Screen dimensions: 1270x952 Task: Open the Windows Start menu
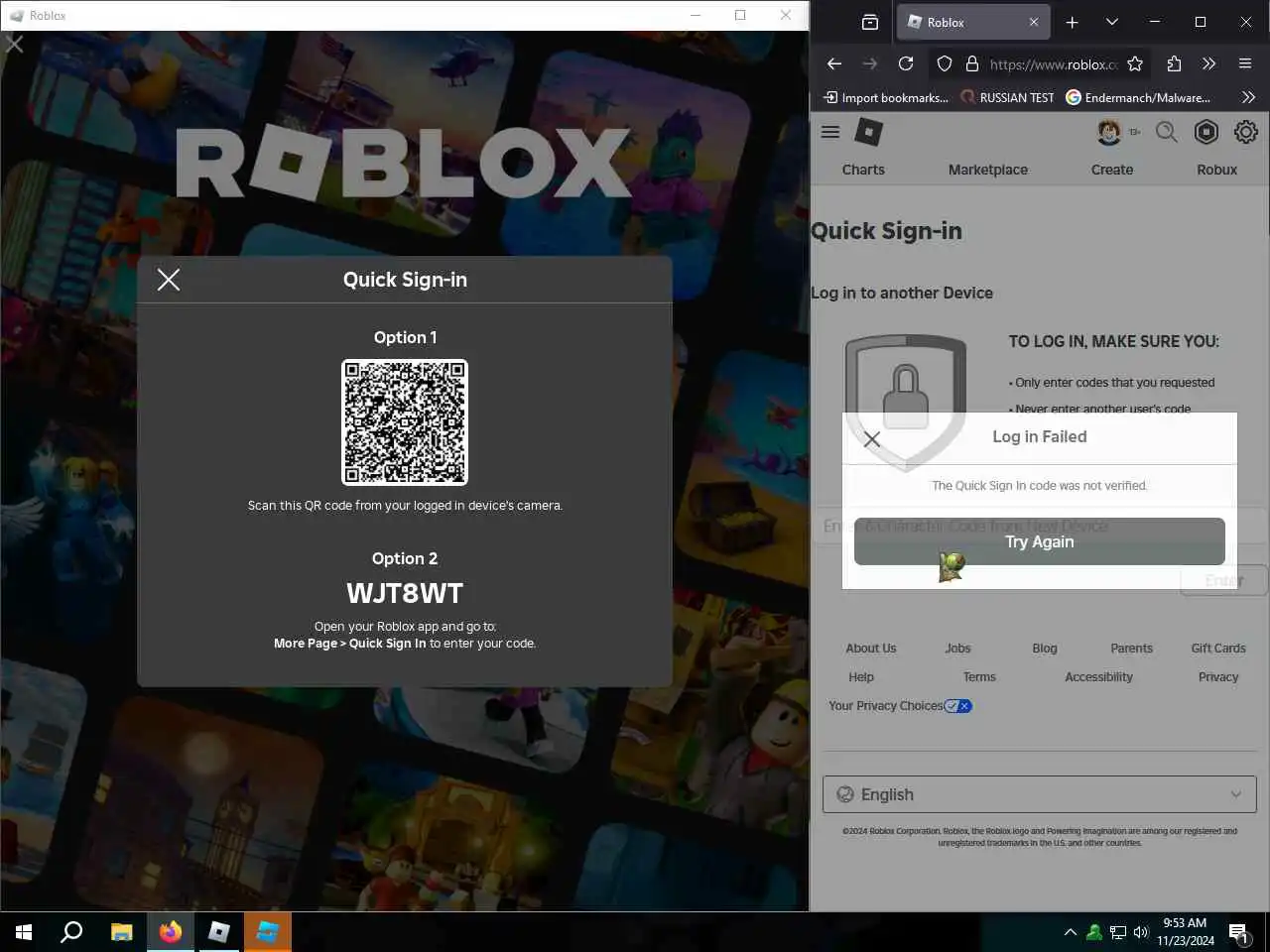pyautogui.click(x=24, y=932)
